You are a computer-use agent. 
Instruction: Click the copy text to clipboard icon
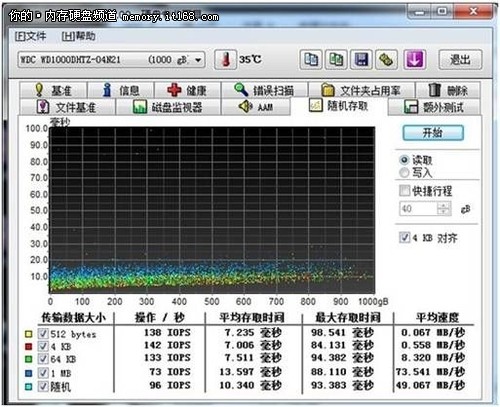[311, 60]
